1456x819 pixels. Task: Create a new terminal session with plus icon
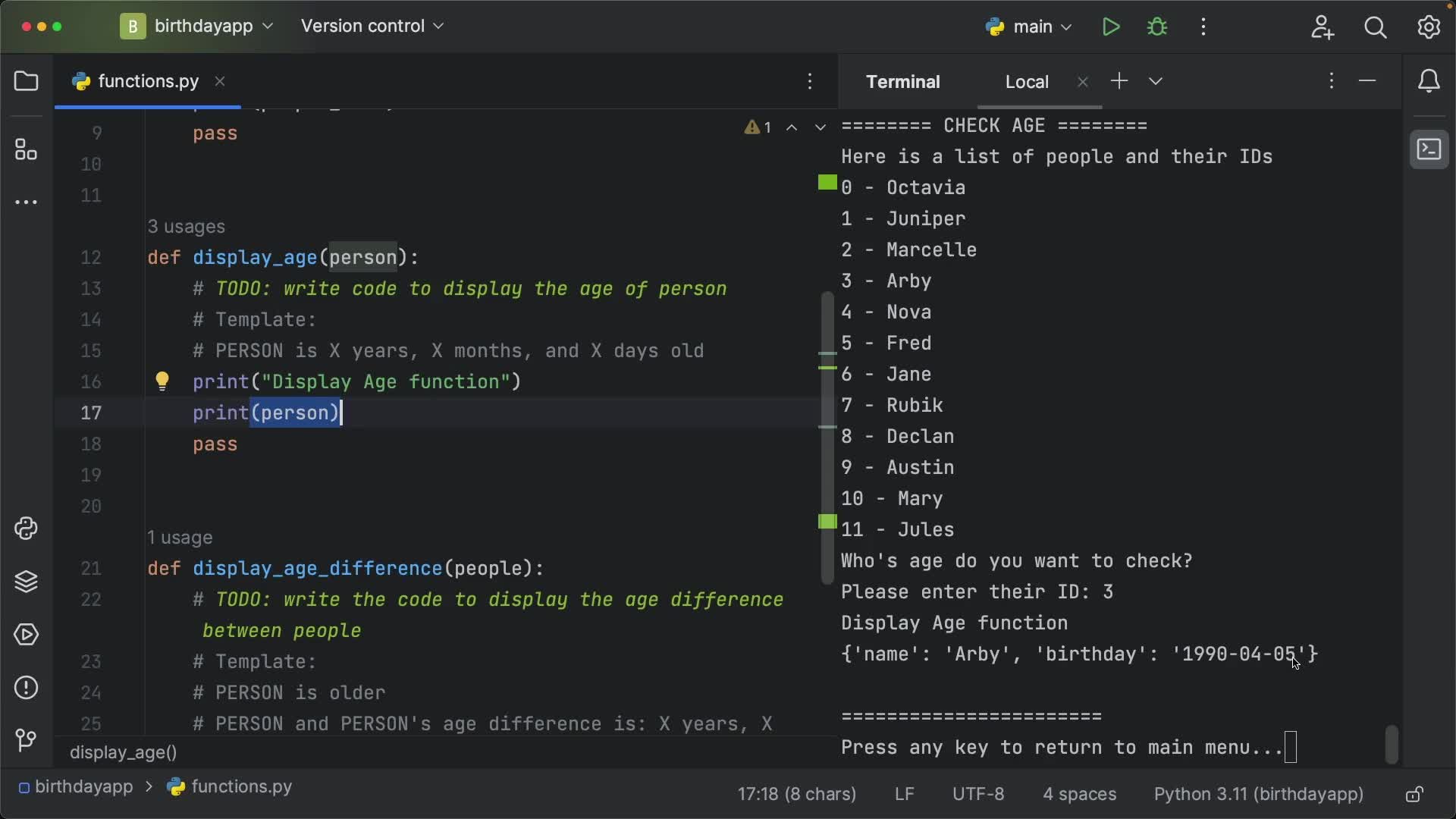(1120, 81)
